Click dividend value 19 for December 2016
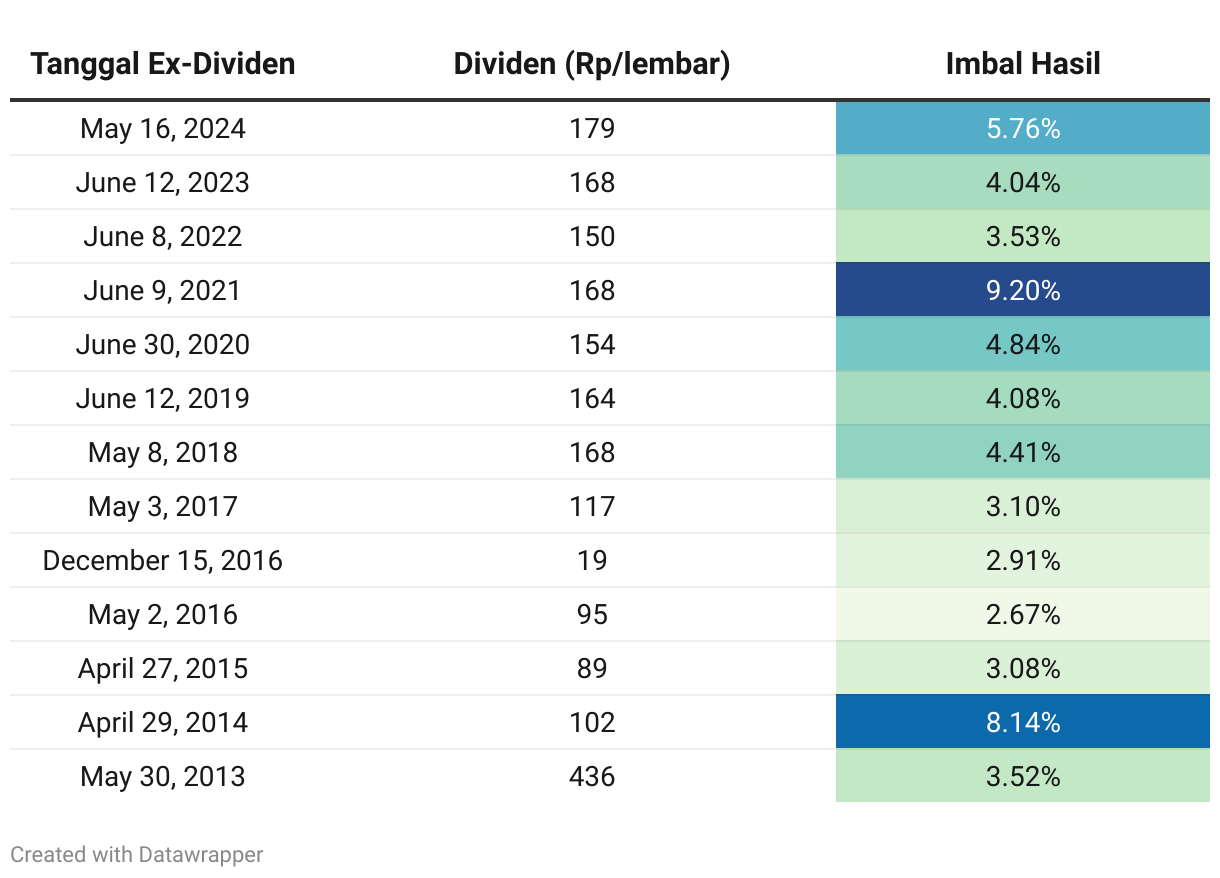Viewport: 1220px width, 878px height. (592, 561)
